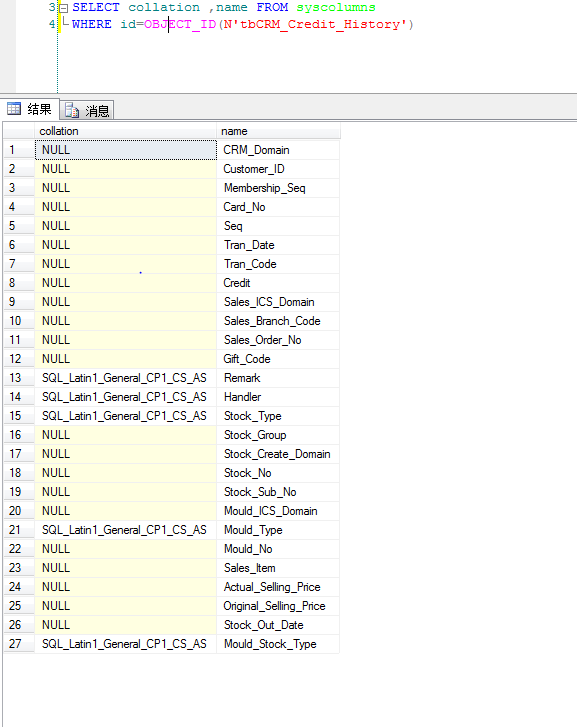
Task: Click the name column header
Action: pos(278,131)
